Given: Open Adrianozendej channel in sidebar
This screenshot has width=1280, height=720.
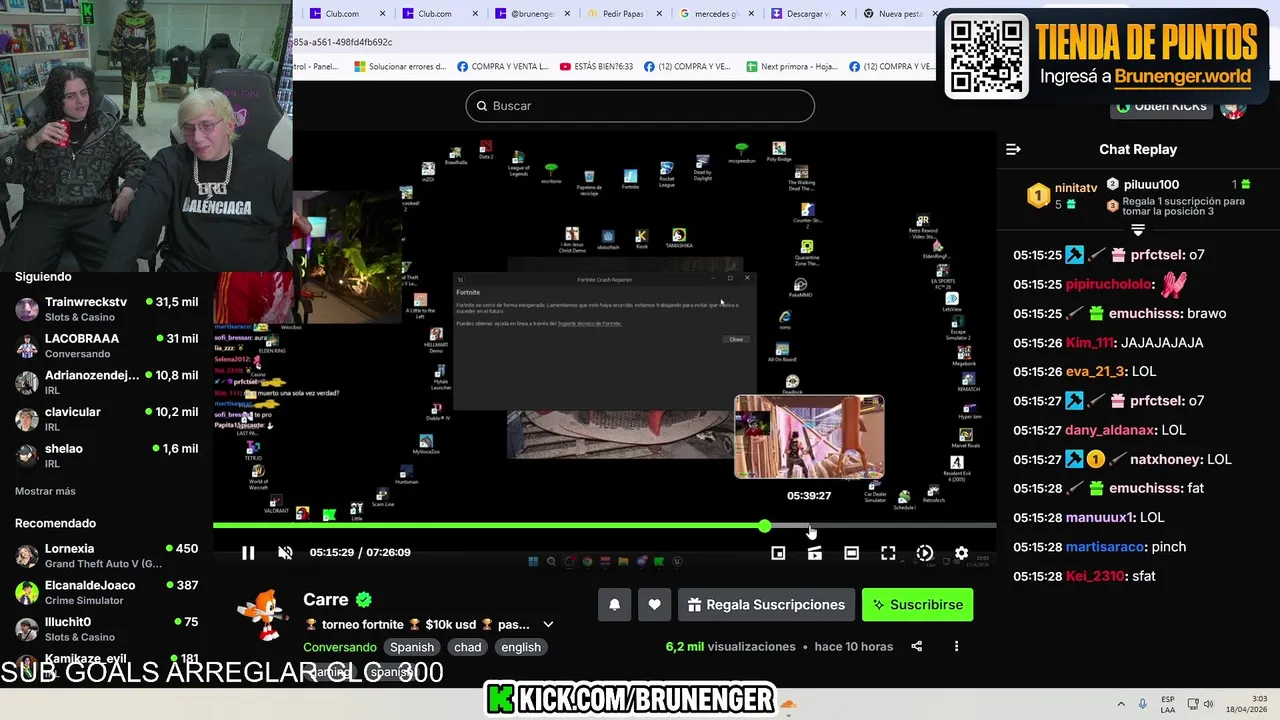Looking at the screenshot, I should pos(106,383).
